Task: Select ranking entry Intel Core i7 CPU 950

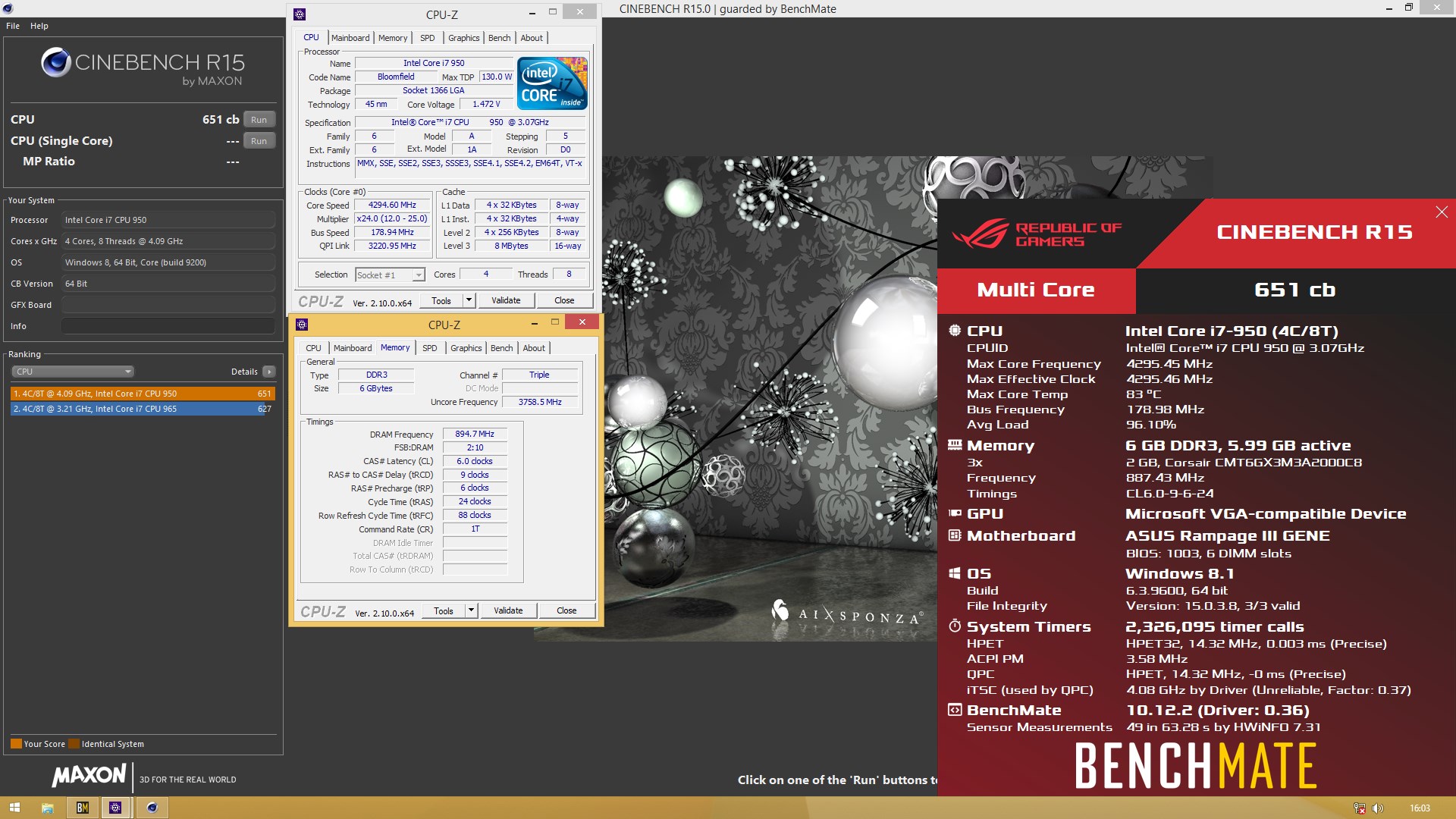Action: pos(143,394)
